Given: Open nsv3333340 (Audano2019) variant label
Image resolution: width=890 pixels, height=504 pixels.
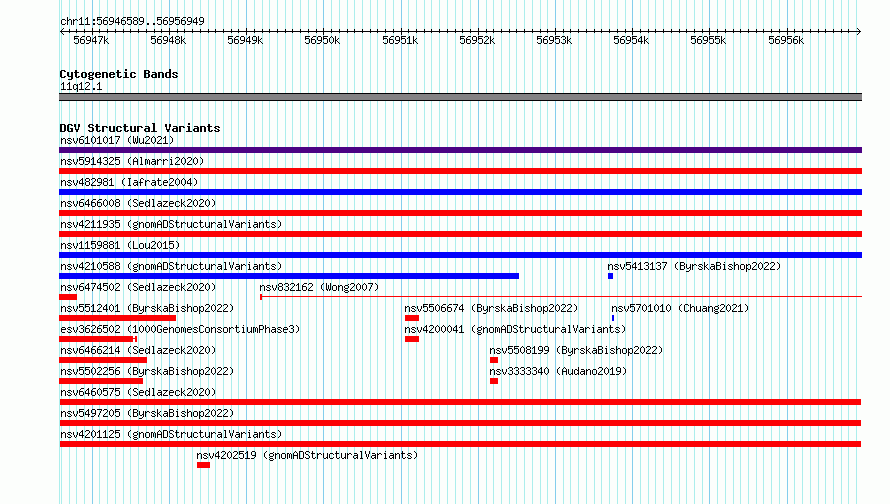Looking at the screenshot, I should coord(558,371).
